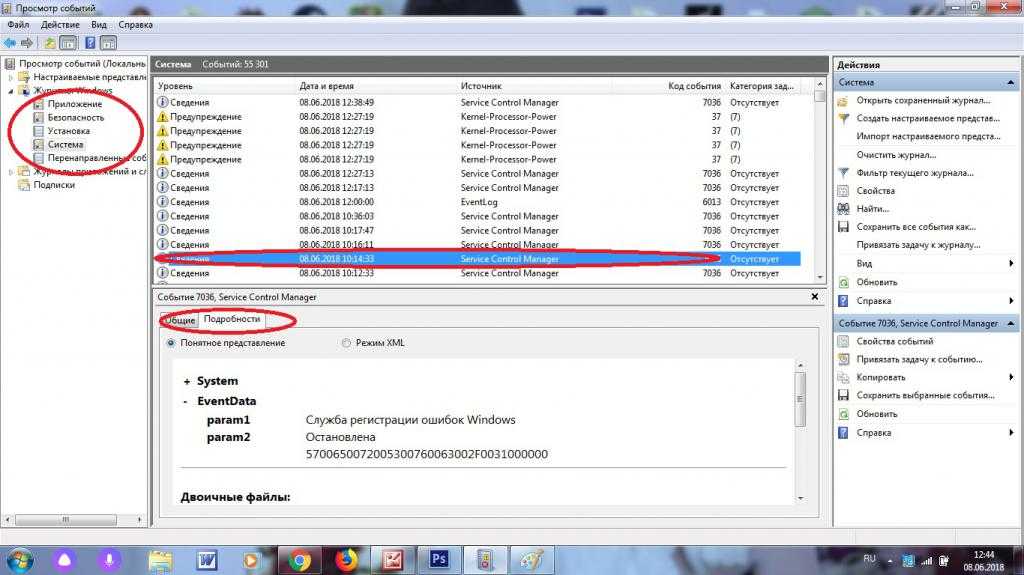Sort by Код события column header
This screenshot has width=1024, height=575.
pos(694,86)
